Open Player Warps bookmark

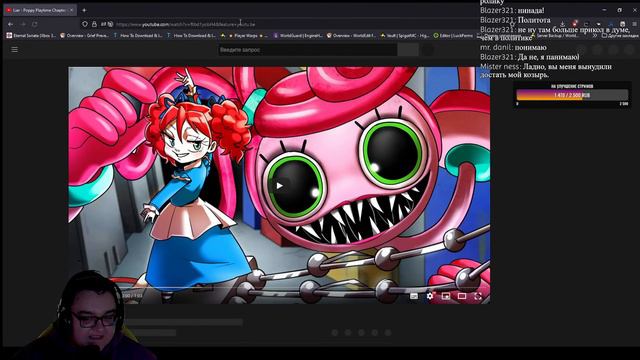click(x=244, y=36)
